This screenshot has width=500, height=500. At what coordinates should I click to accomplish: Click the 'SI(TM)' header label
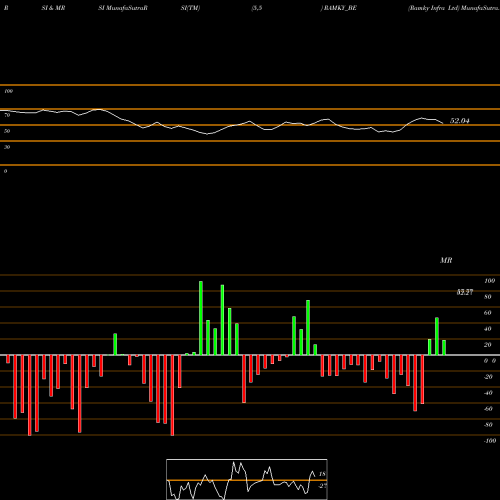click(190, 8)
